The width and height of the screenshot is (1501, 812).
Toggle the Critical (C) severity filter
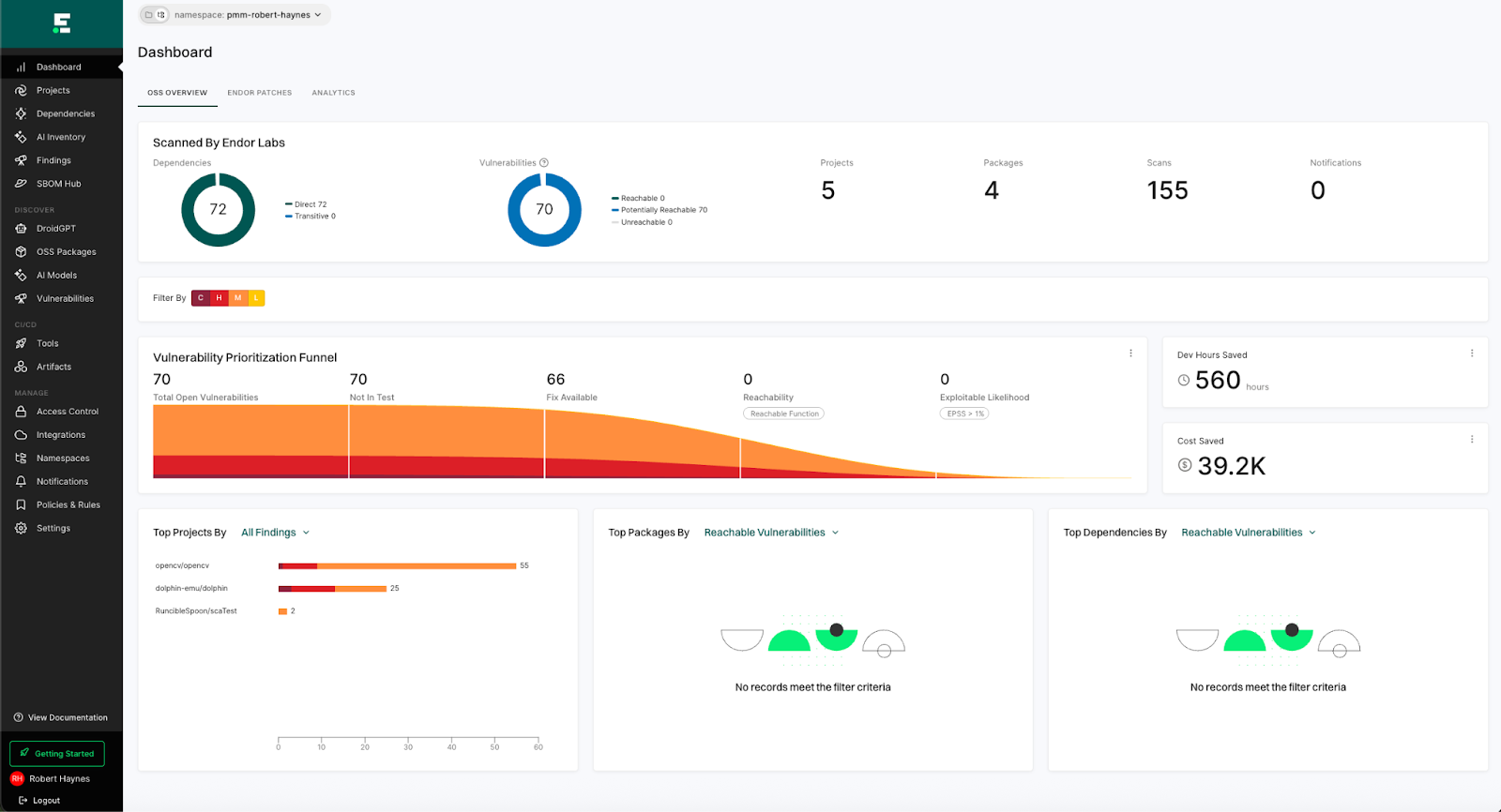coord(200,298)
